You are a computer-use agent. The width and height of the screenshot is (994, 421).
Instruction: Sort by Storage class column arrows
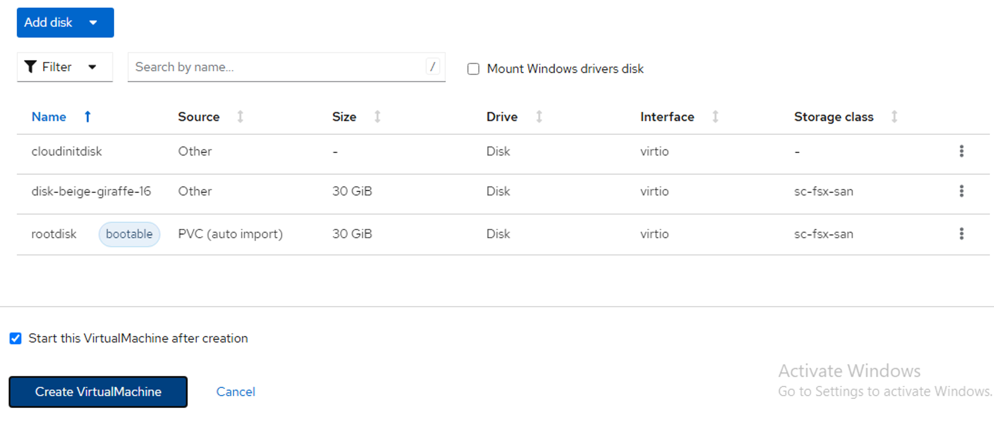pos(894,117)
